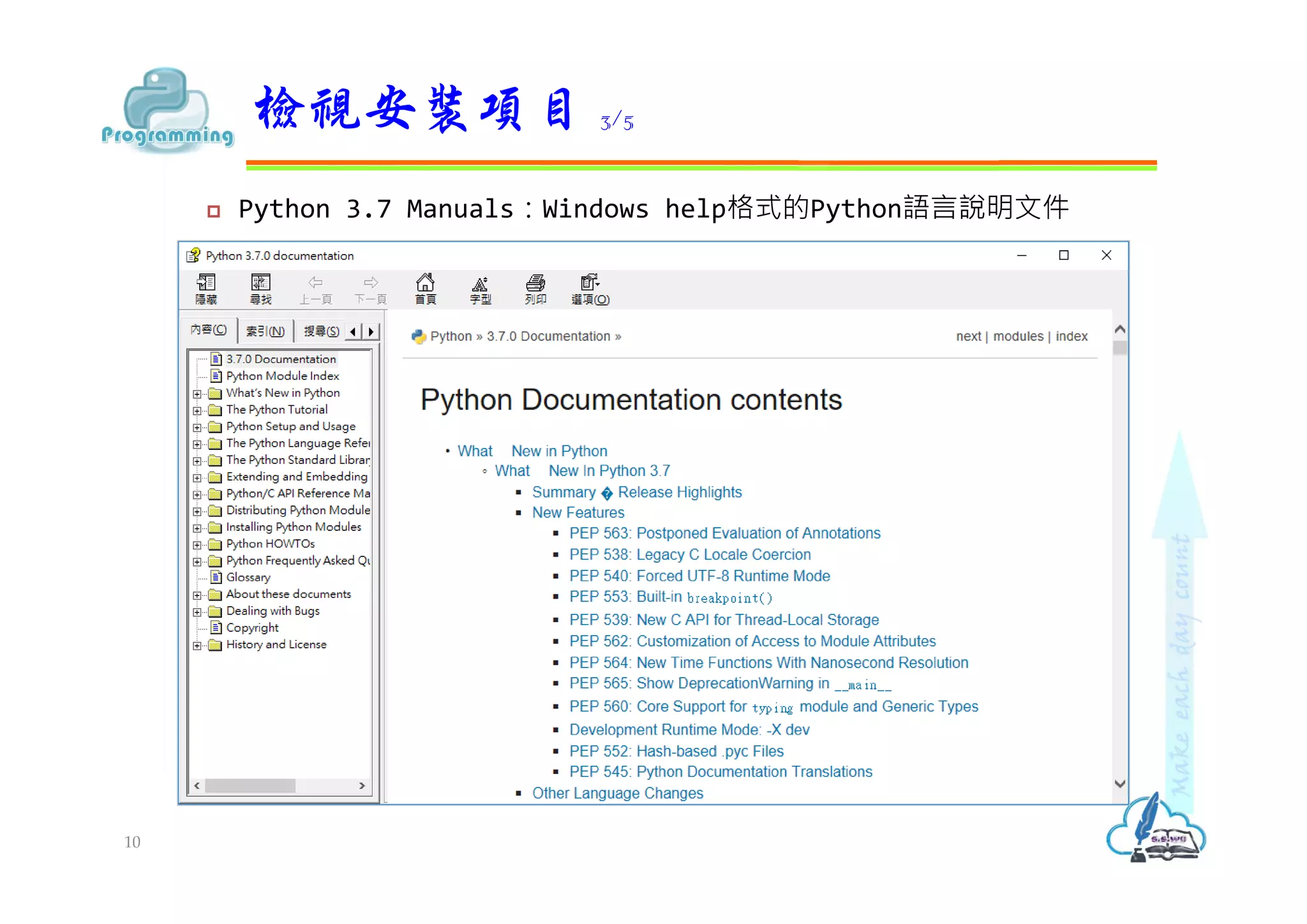Click the Locate (尋找) toolbar icon
1307x924 pixels.
tap(261, 282)
